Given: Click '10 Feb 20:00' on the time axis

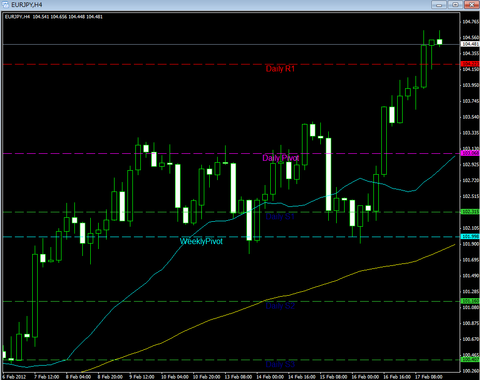Looking at the screenshot, I should (207, 377).
